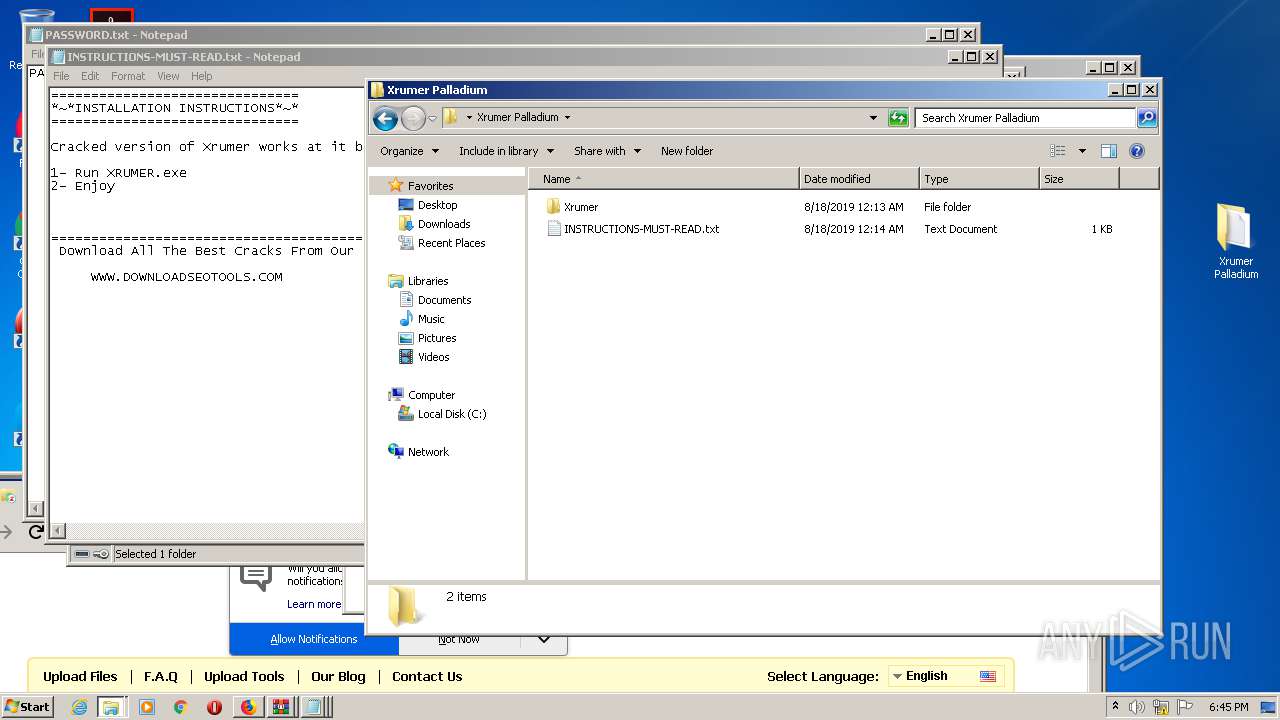This screenshot has height=720, width=1280.
Task: Click the 8/18/2019 12:13 AM date cell
Action: pyautogui.click(x=853, y=207)
